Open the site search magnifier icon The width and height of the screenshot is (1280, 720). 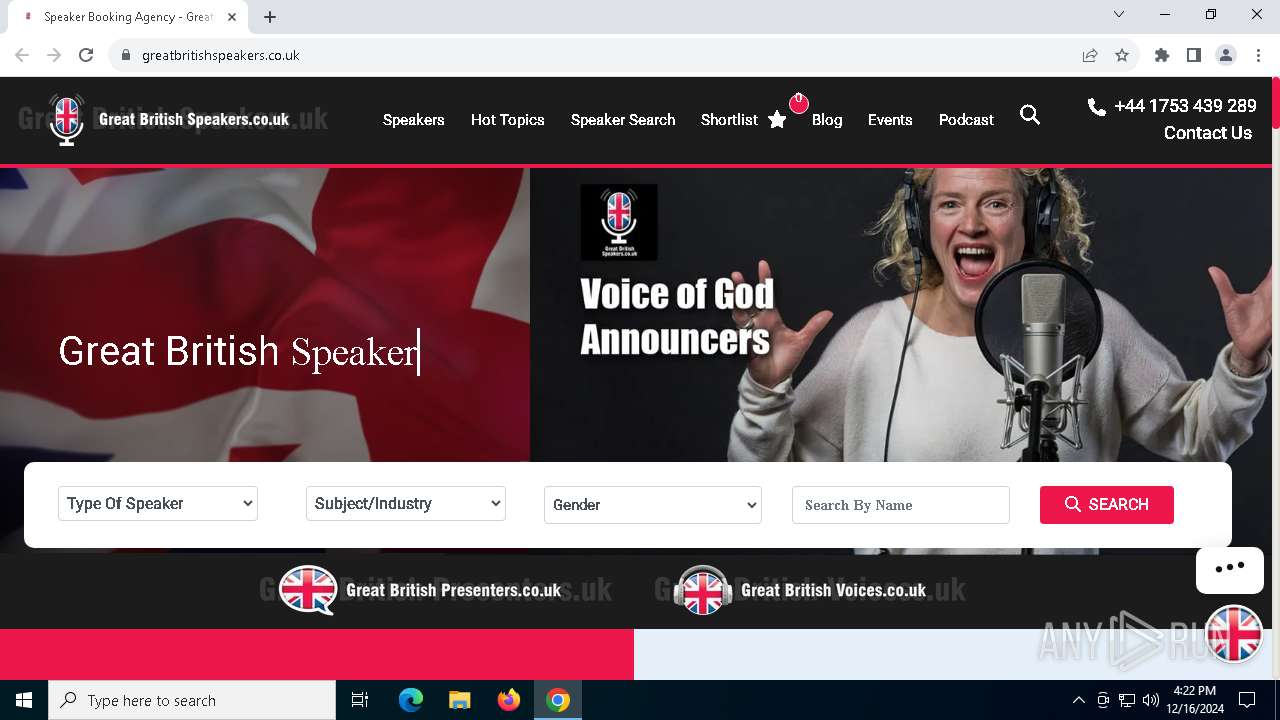1030,116
